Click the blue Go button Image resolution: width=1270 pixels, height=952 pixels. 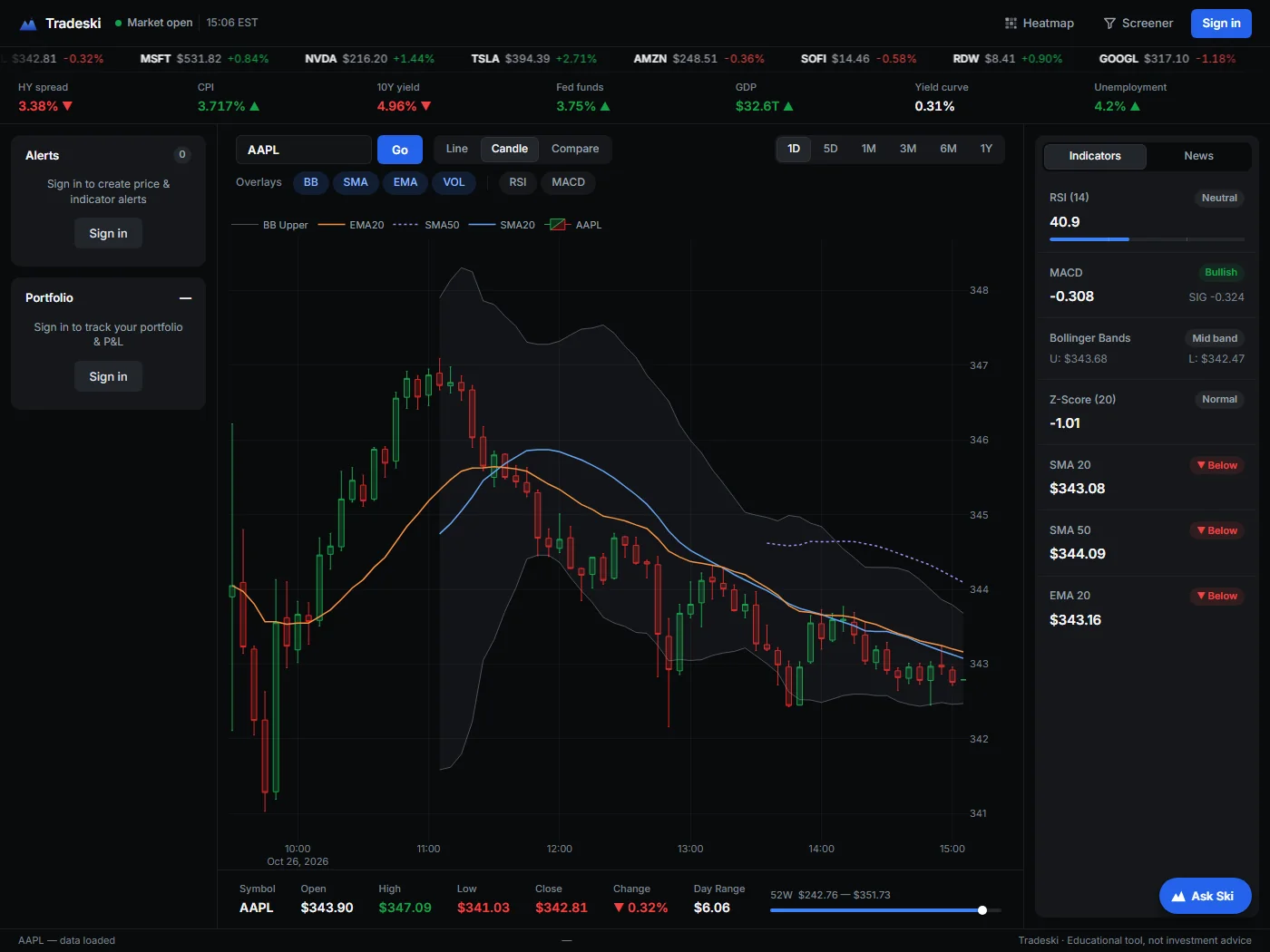point(400,150)
